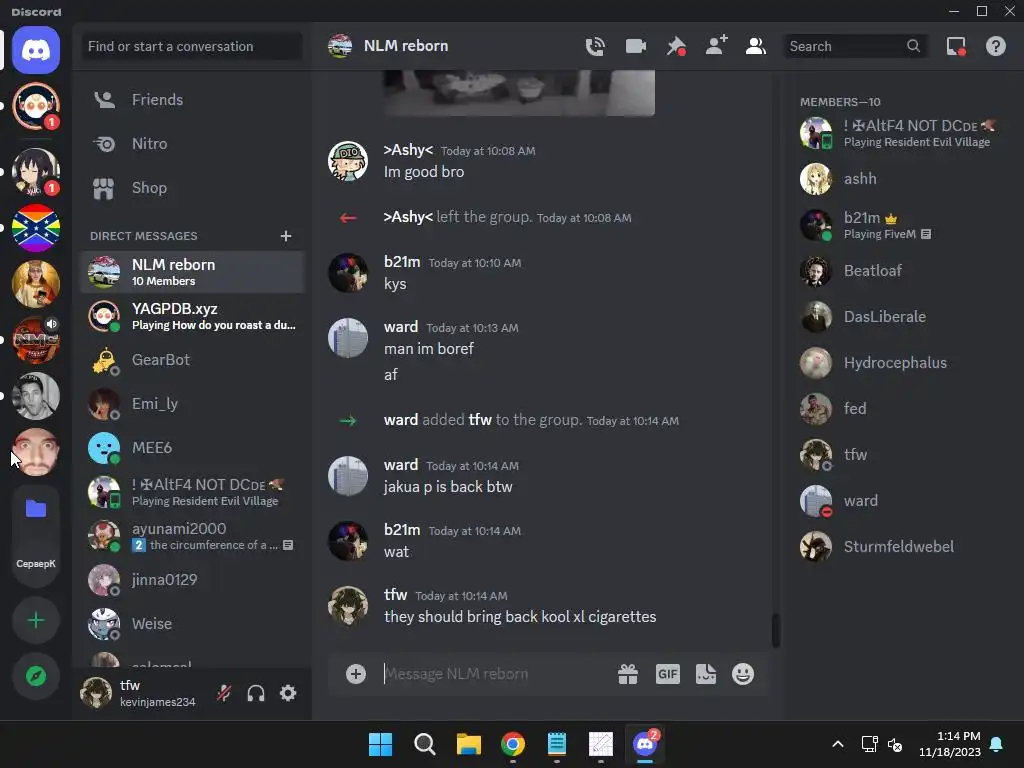The image size is (1024, 768).
Task: Open DM with YAGPDB.xyz
Action: [x=192, y=316]
